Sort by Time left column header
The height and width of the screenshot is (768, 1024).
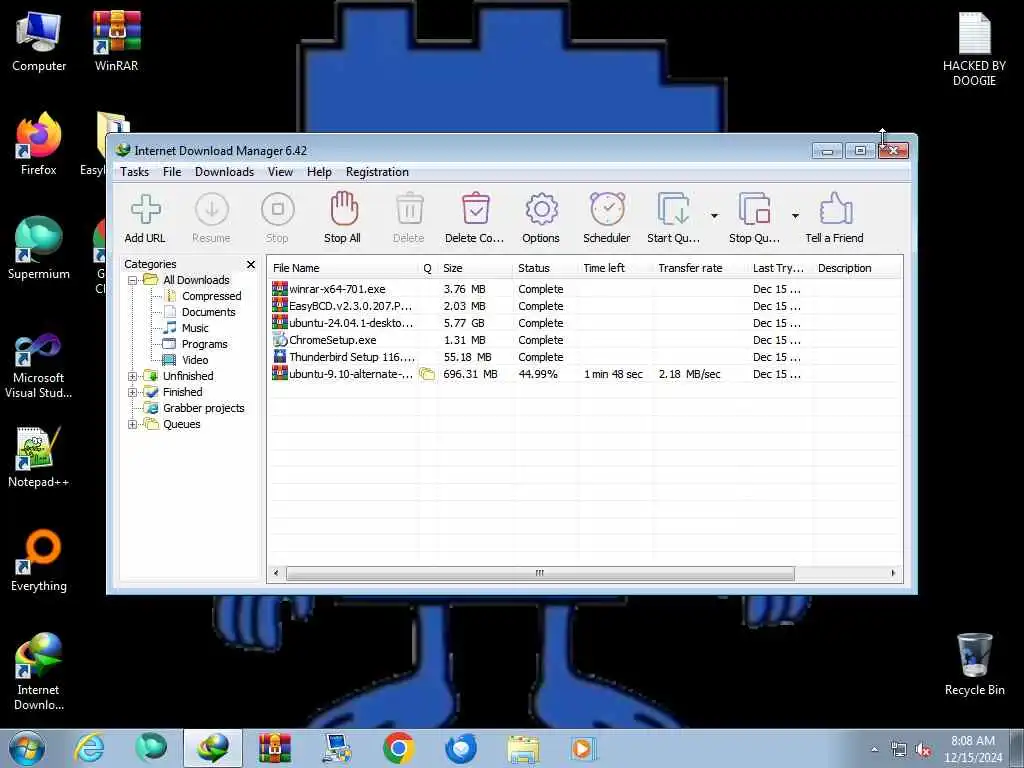click(615, 268)
